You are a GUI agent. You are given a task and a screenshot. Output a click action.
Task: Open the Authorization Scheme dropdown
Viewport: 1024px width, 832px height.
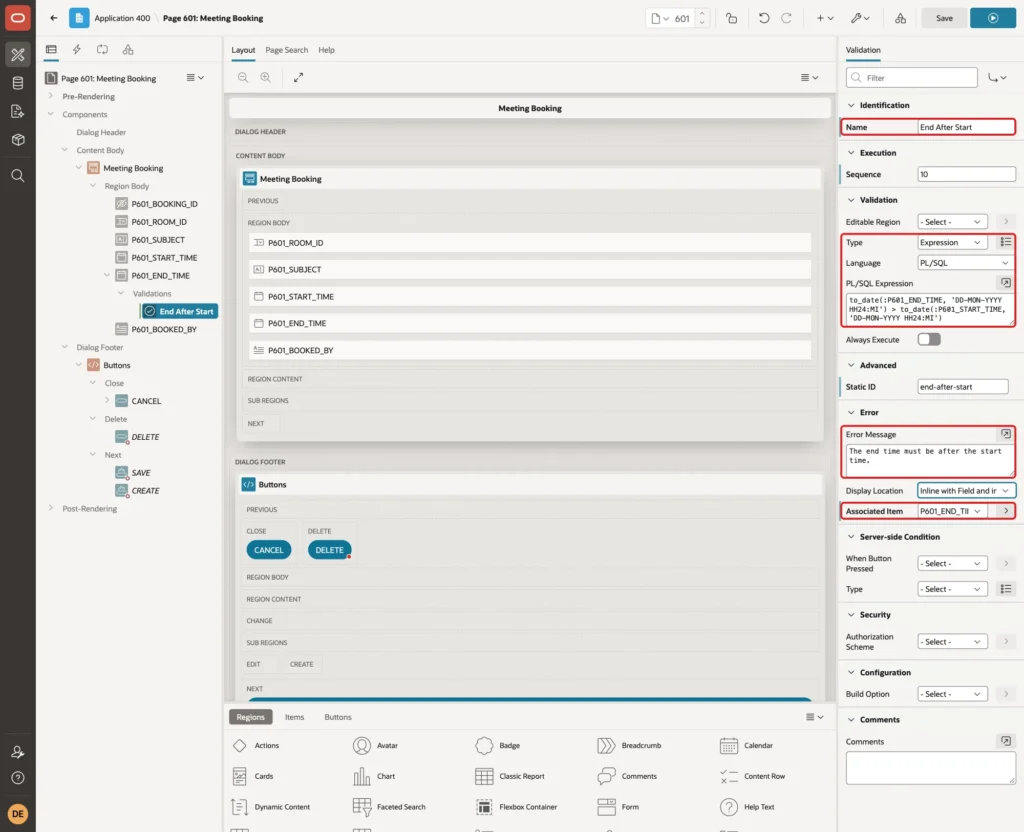pyautogui.click(x=952, y=642)
